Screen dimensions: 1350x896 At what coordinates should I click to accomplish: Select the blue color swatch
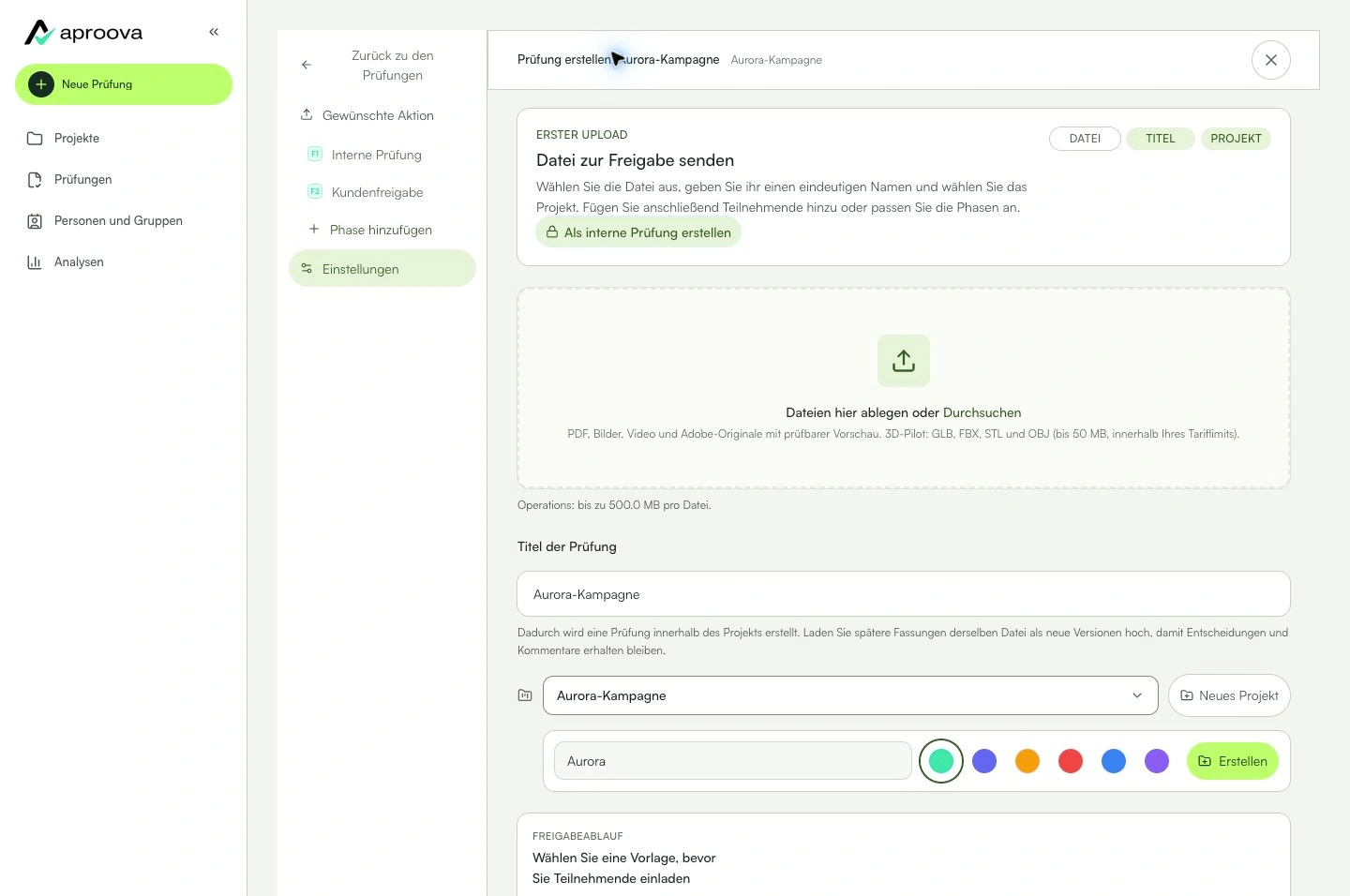pyautogui.click(x=1114, y=761)
